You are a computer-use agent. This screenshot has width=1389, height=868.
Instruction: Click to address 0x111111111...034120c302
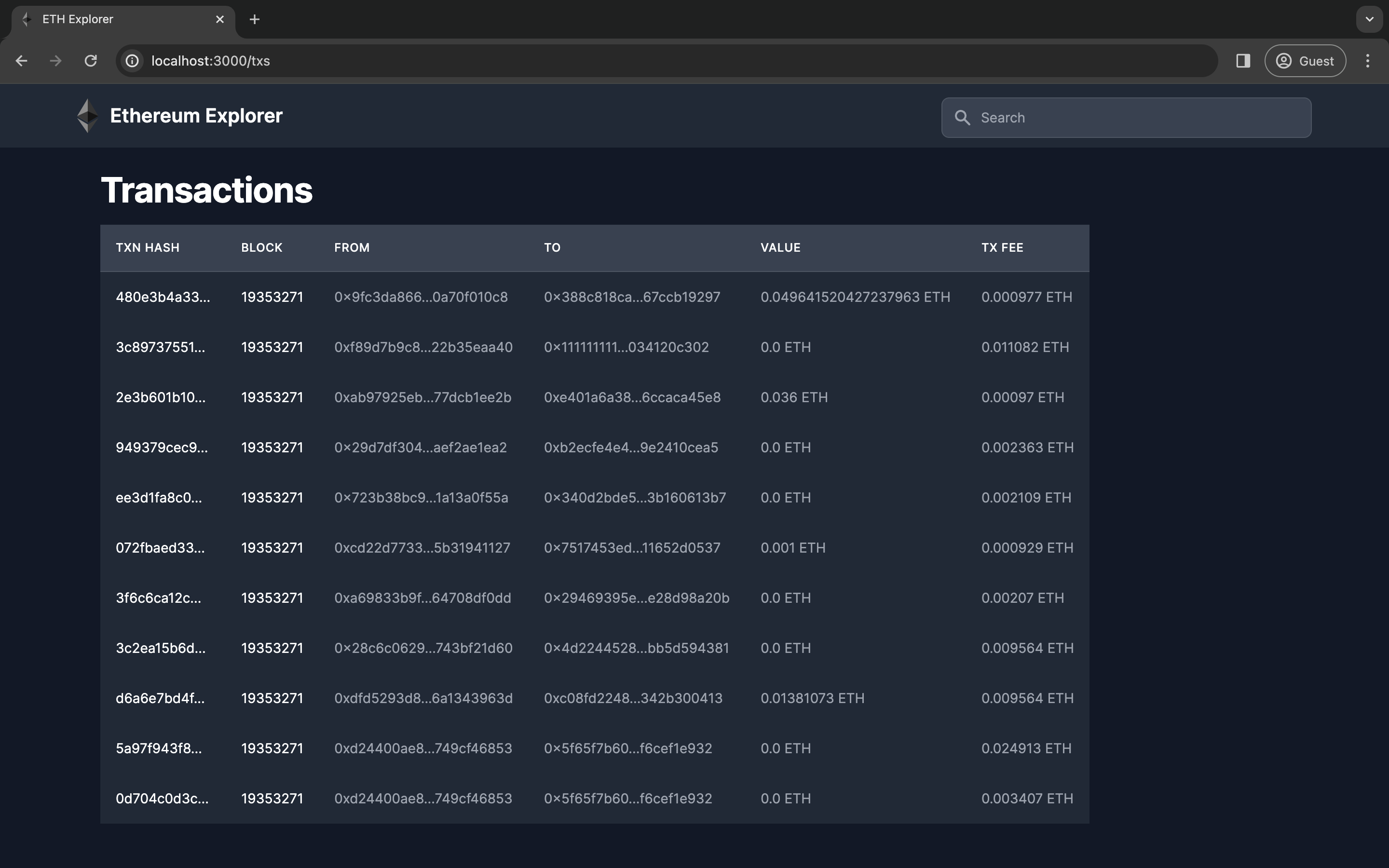click(626, 347)
